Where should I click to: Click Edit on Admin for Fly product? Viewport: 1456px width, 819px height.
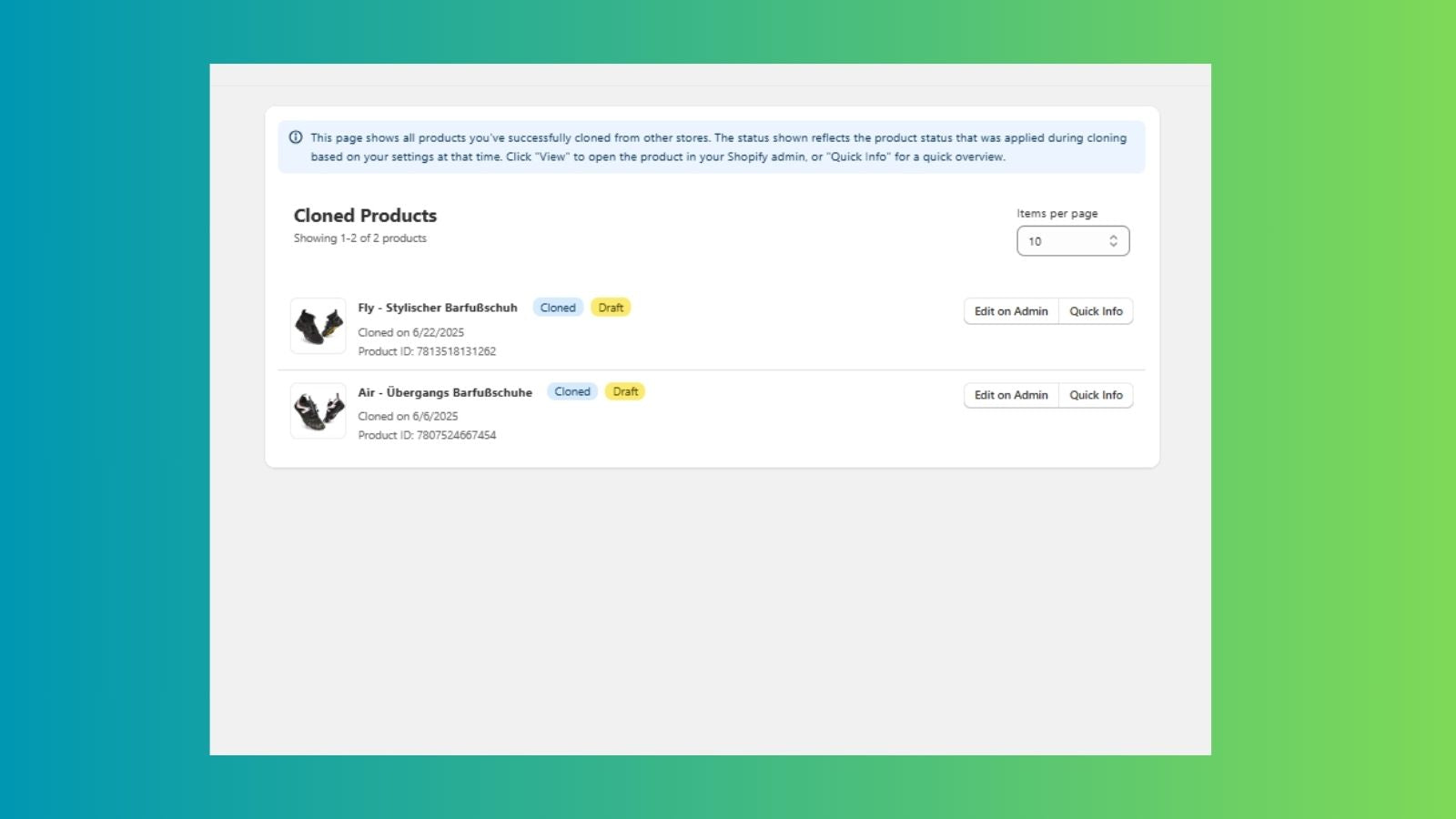click(1010, 310)
